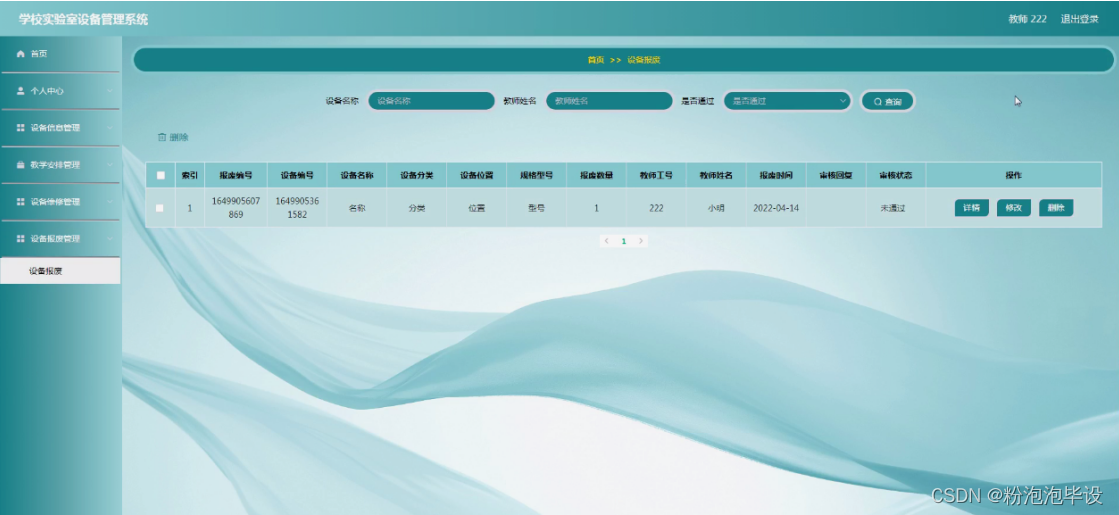This screenshot has height=515, width=1119.
Task: Go to previous page arrow
Action: pyautogui.click(x=607, y=241)
